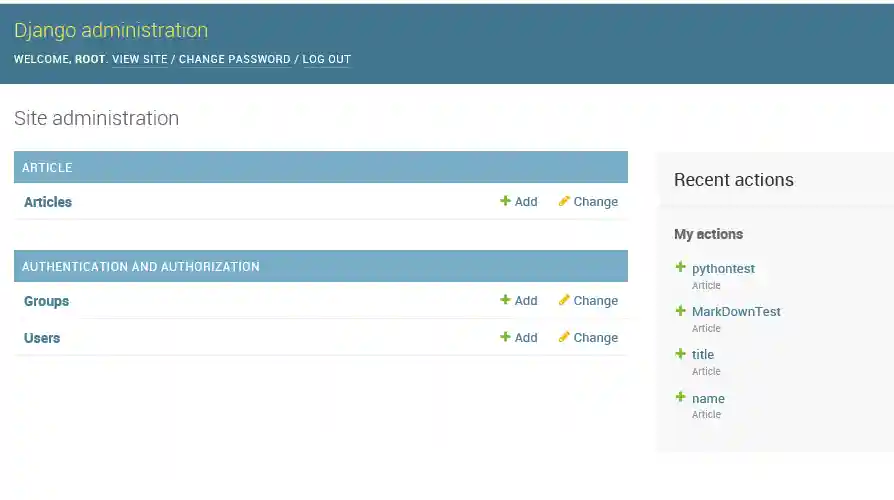
Task: Open Authentication and Authorization section header
Action: (x=141, y=267)
